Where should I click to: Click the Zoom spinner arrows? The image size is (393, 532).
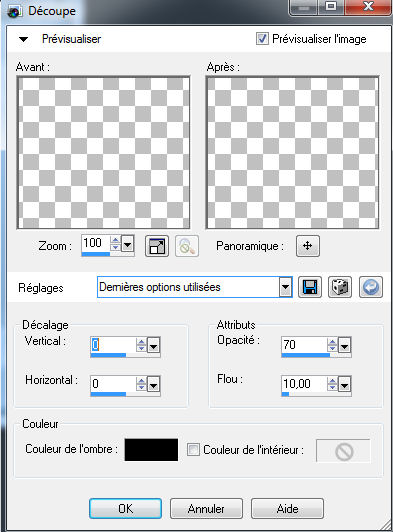tap(116, 244)
